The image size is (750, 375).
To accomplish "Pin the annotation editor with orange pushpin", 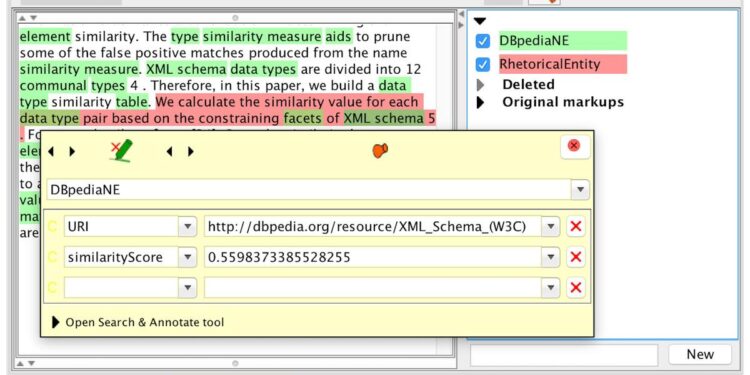I will point(380,150).
